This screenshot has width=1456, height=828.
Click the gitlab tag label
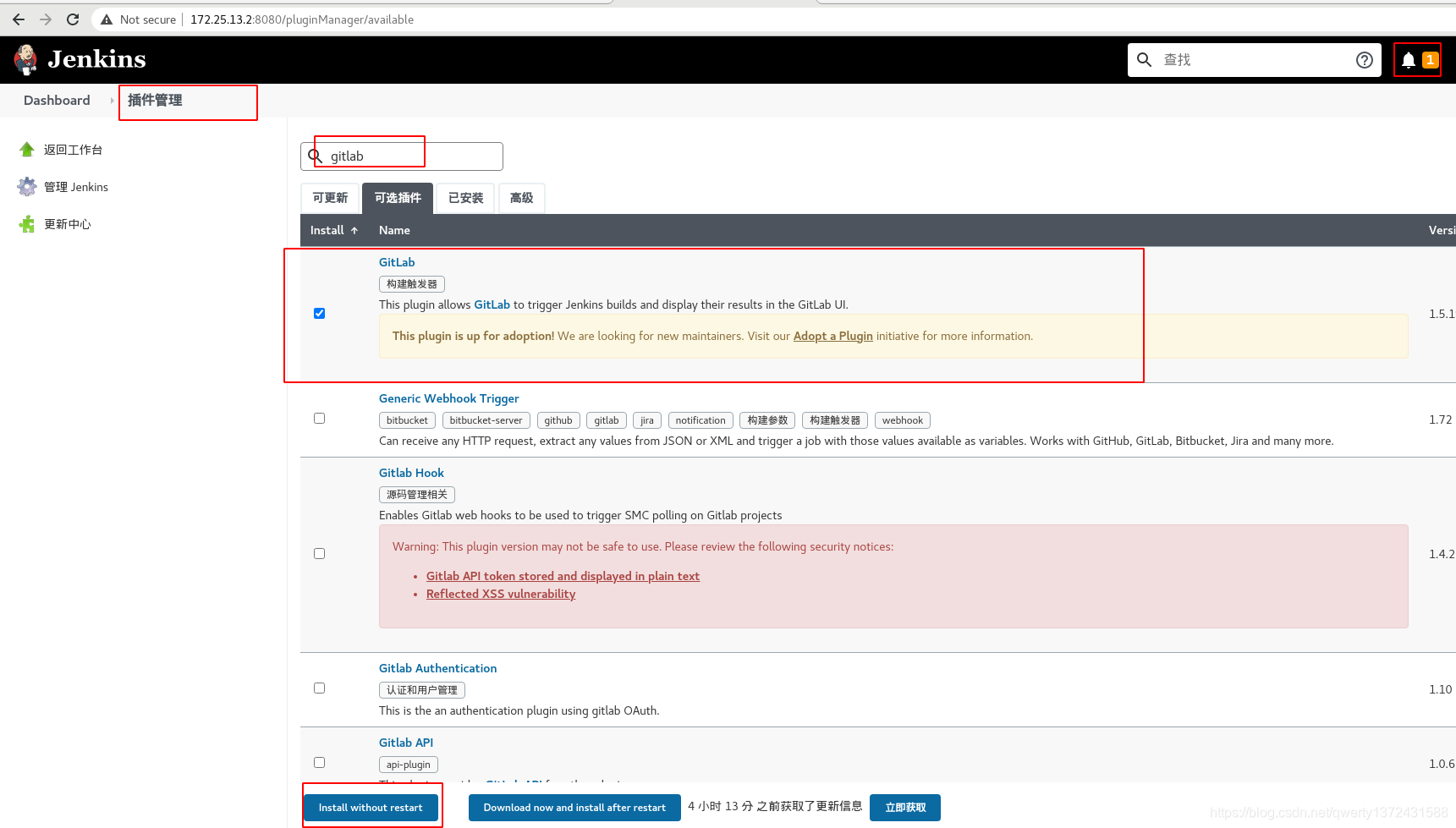[x=607, y=420]
